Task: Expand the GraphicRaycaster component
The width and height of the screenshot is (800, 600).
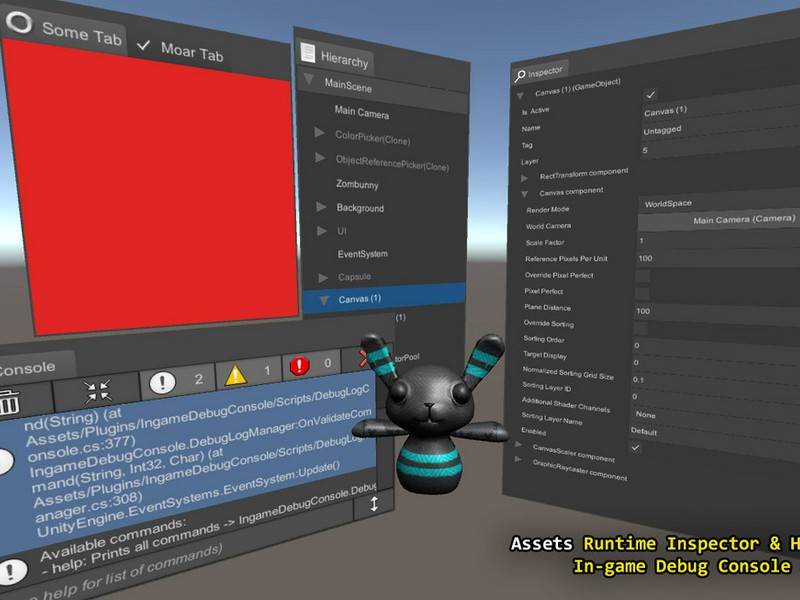Action: click(x=518, y=459)
